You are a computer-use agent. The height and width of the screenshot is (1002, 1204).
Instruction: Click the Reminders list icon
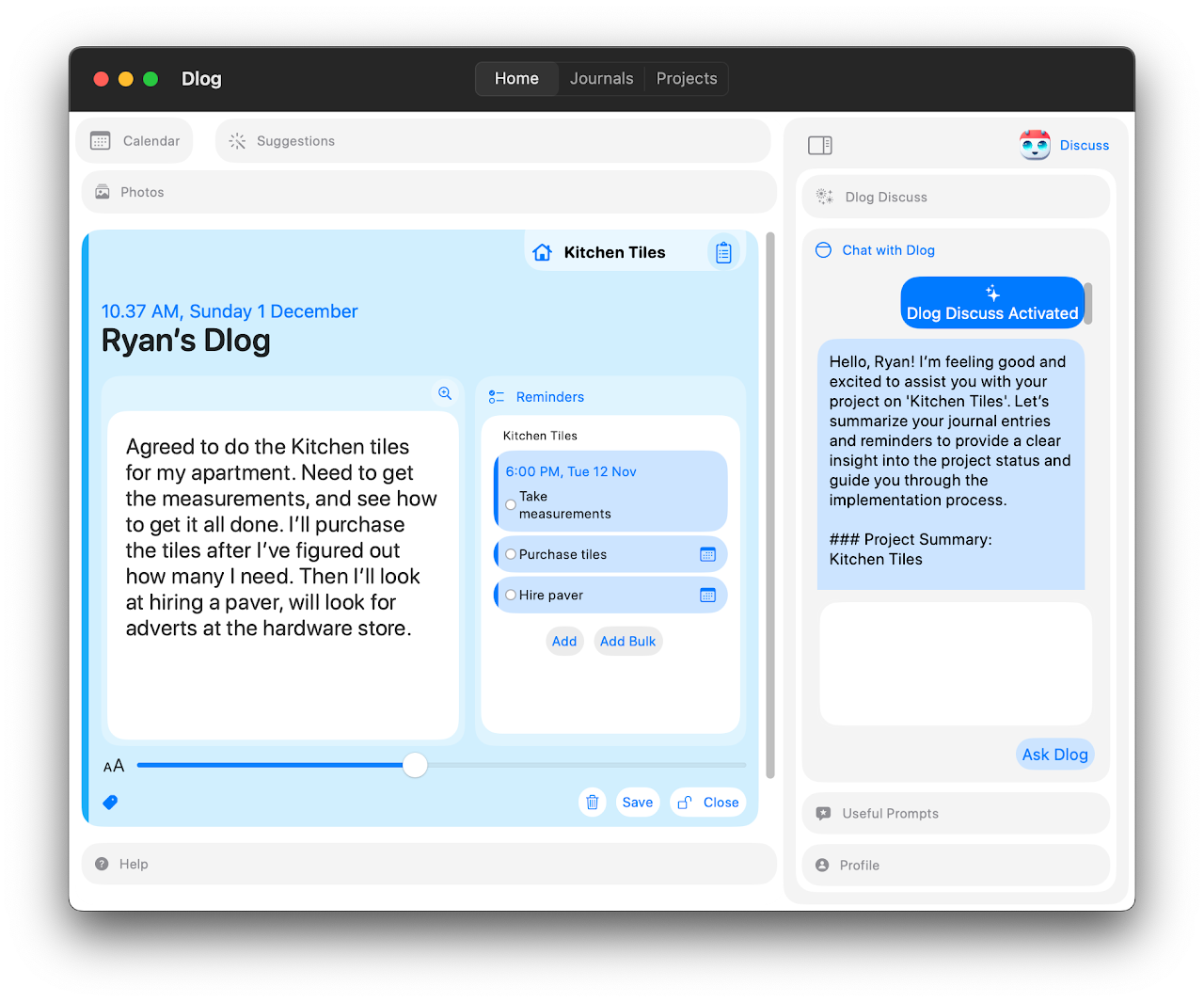497,397
